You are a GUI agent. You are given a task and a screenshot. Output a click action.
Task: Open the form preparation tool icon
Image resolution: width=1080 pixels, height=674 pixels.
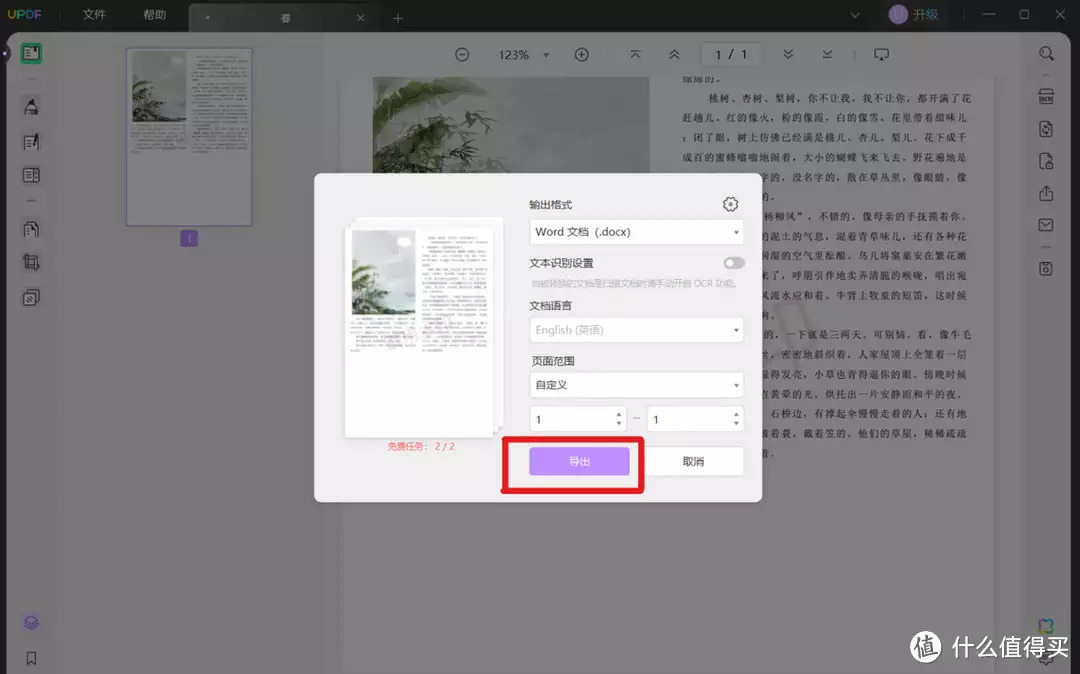pos(31,176)
